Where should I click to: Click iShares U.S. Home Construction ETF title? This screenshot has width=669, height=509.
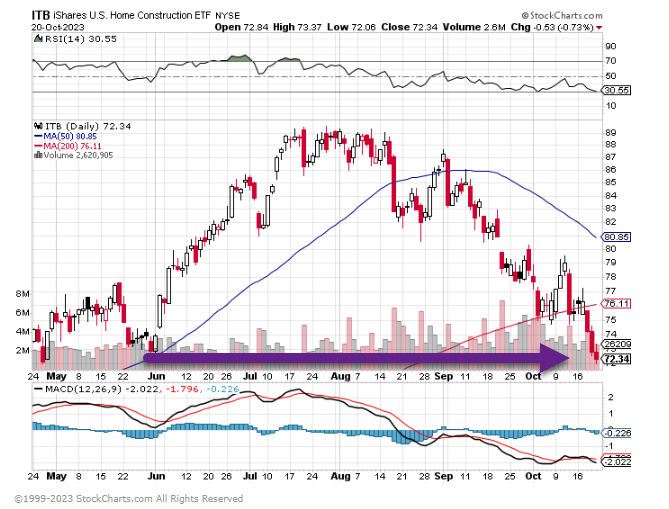click(132, 16)
